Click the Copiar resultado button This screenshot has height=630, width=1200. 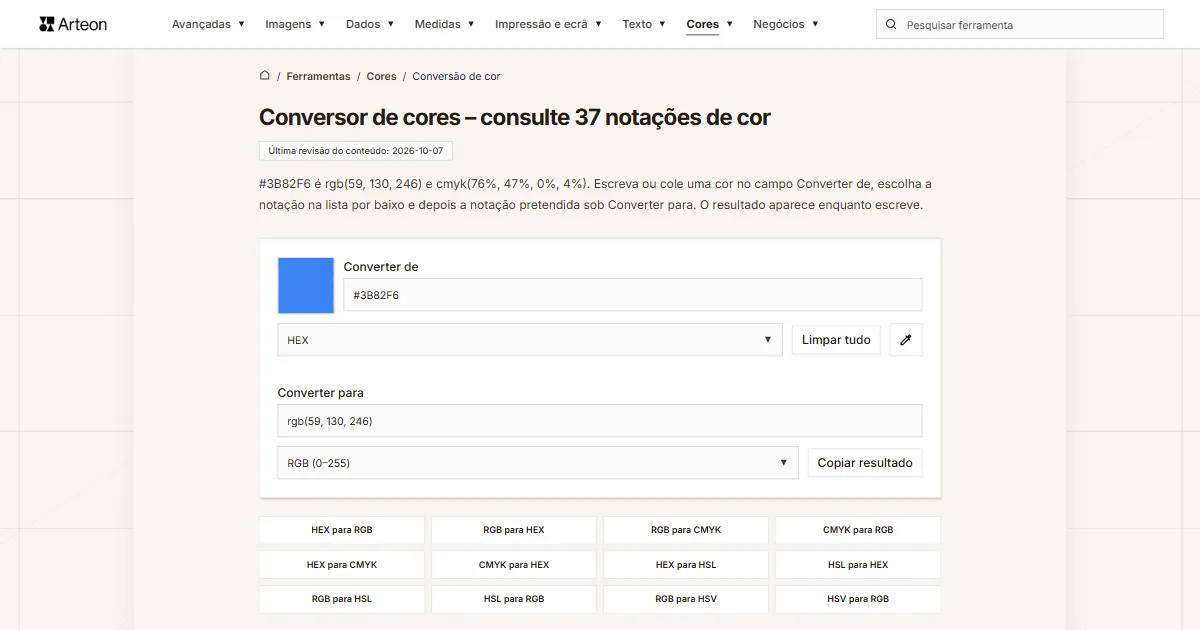click(x=865, y=463)
